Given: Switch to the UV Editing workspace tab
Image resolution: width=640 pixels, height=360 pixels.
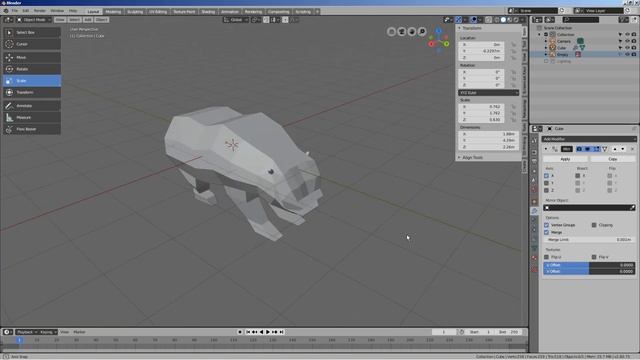Looking at the screenshot, I should pos(158,12).
